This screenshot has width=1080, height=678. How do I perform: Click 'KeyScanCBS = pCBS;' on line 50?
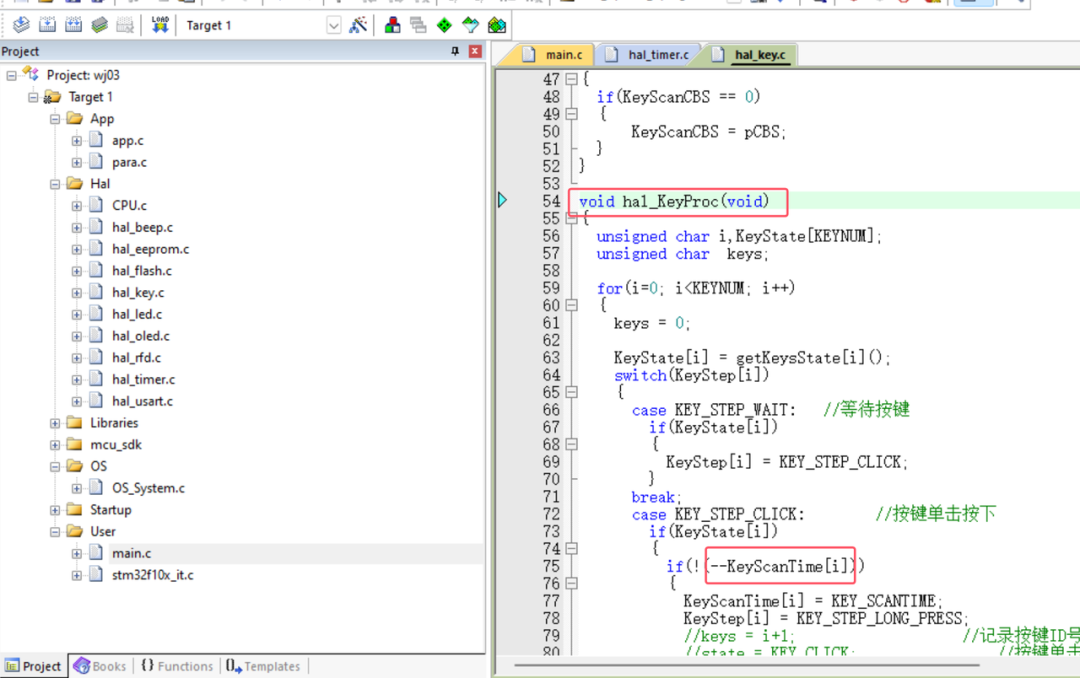[708, 132]
